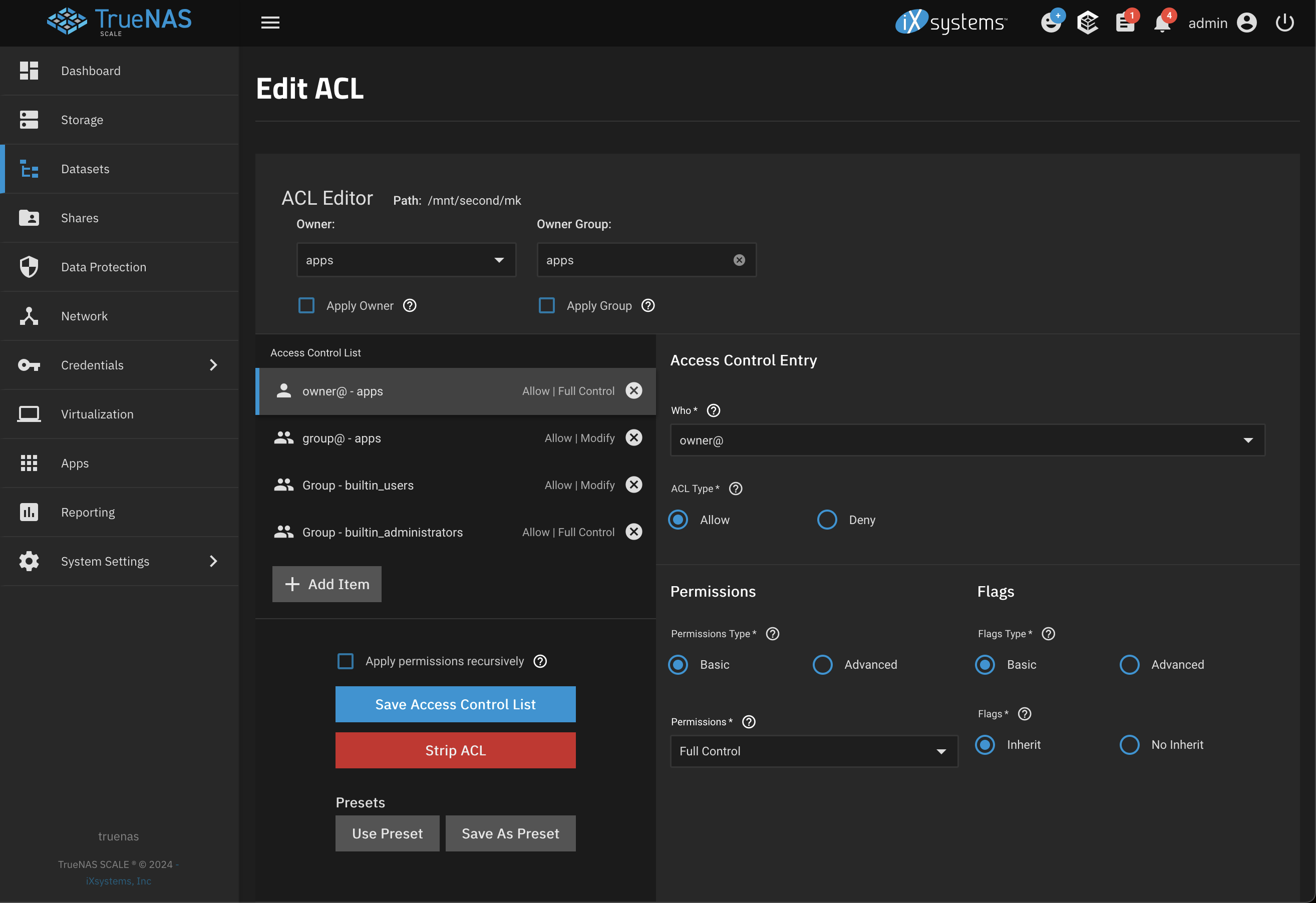Screen dimensions: 1316x903
Task: Toggle Apply Owner checkbox
Action: point(307,305)
